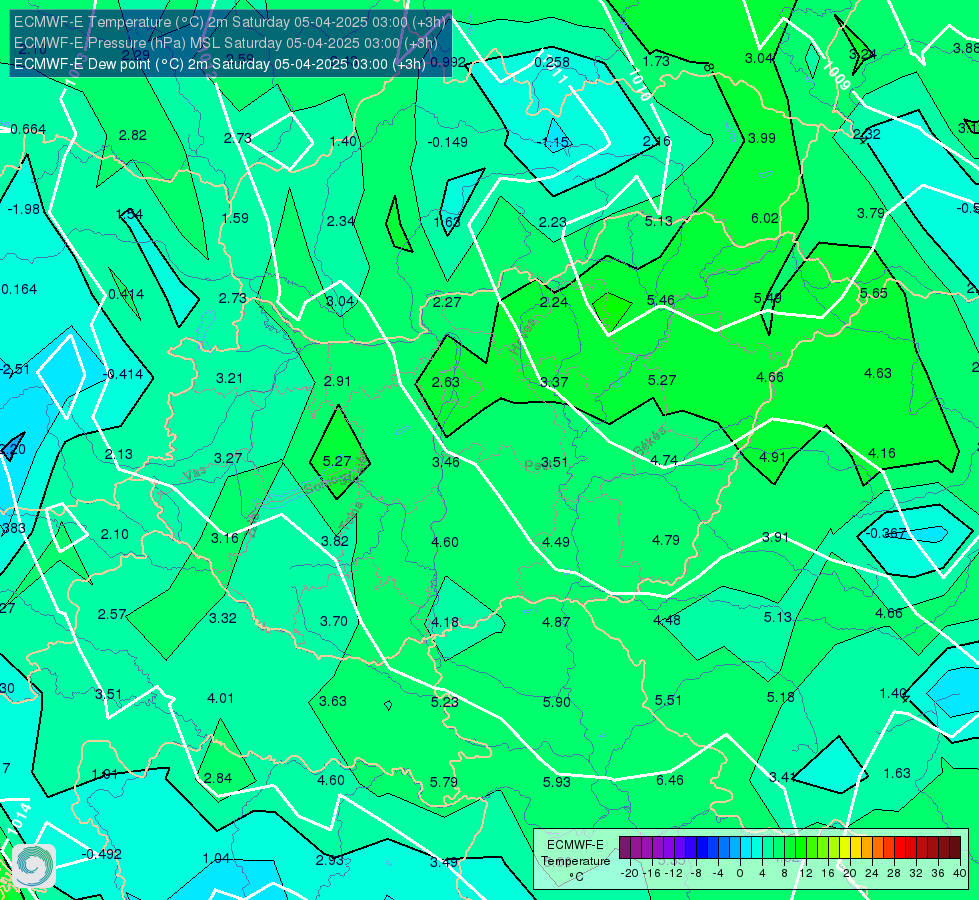Image resolution: width=979 pixels, height=900 pixels.
Task: Click the 4.63 value on the map
Action: coord(878,373)
